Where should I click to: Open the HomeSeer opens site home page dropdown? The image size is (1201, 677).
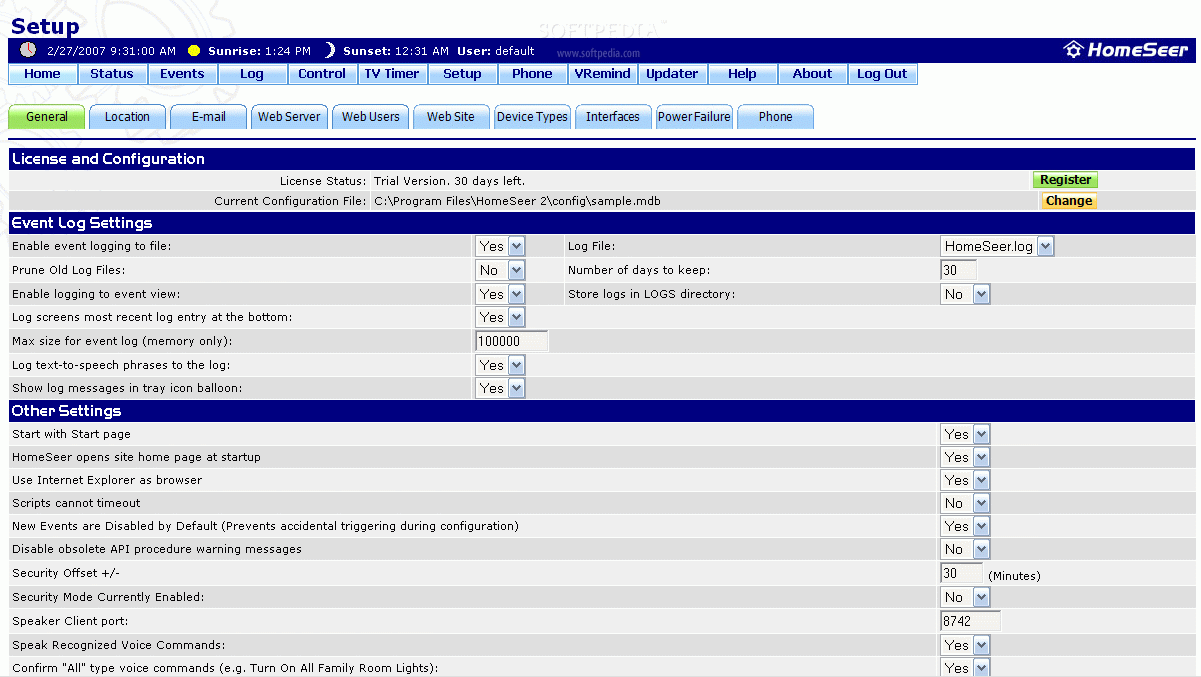[965, 457]
